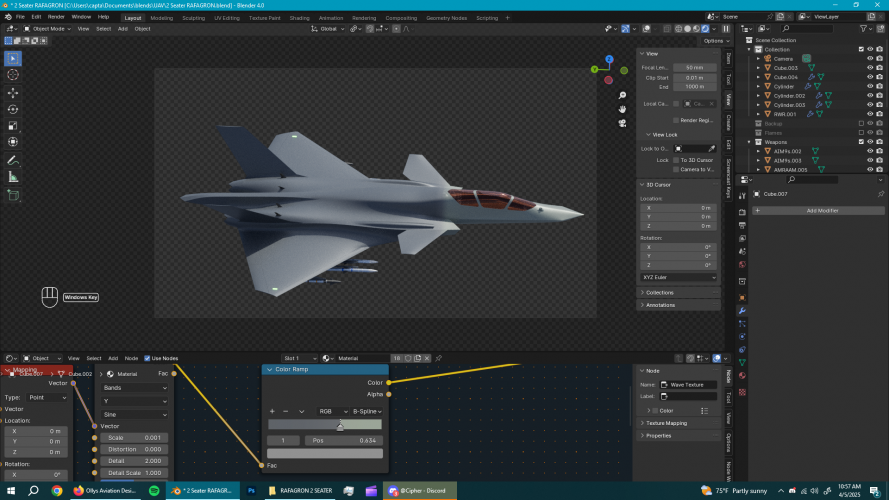Open Photoshop from the taskbar
889x500 pixels.
[251, 490]
